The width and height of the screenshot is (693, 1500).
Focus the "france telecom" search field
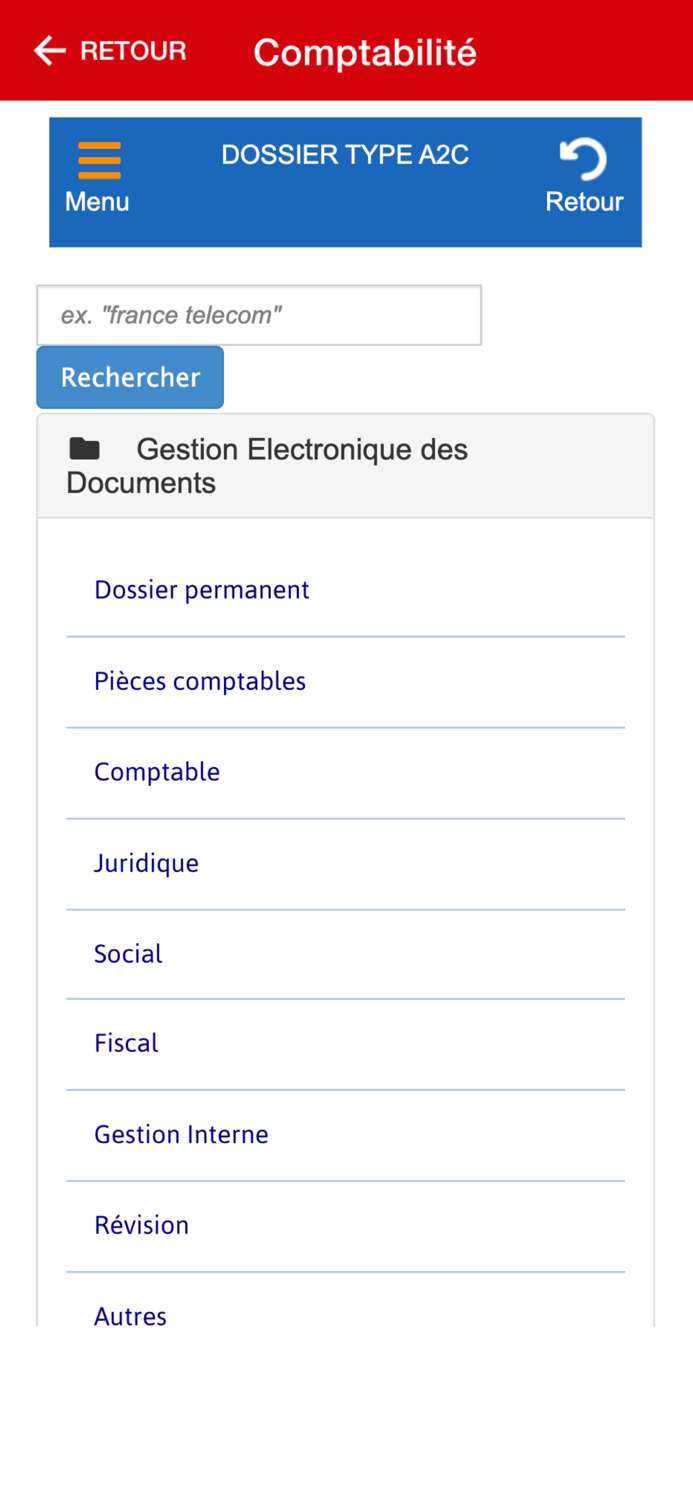tap(259, 315)
